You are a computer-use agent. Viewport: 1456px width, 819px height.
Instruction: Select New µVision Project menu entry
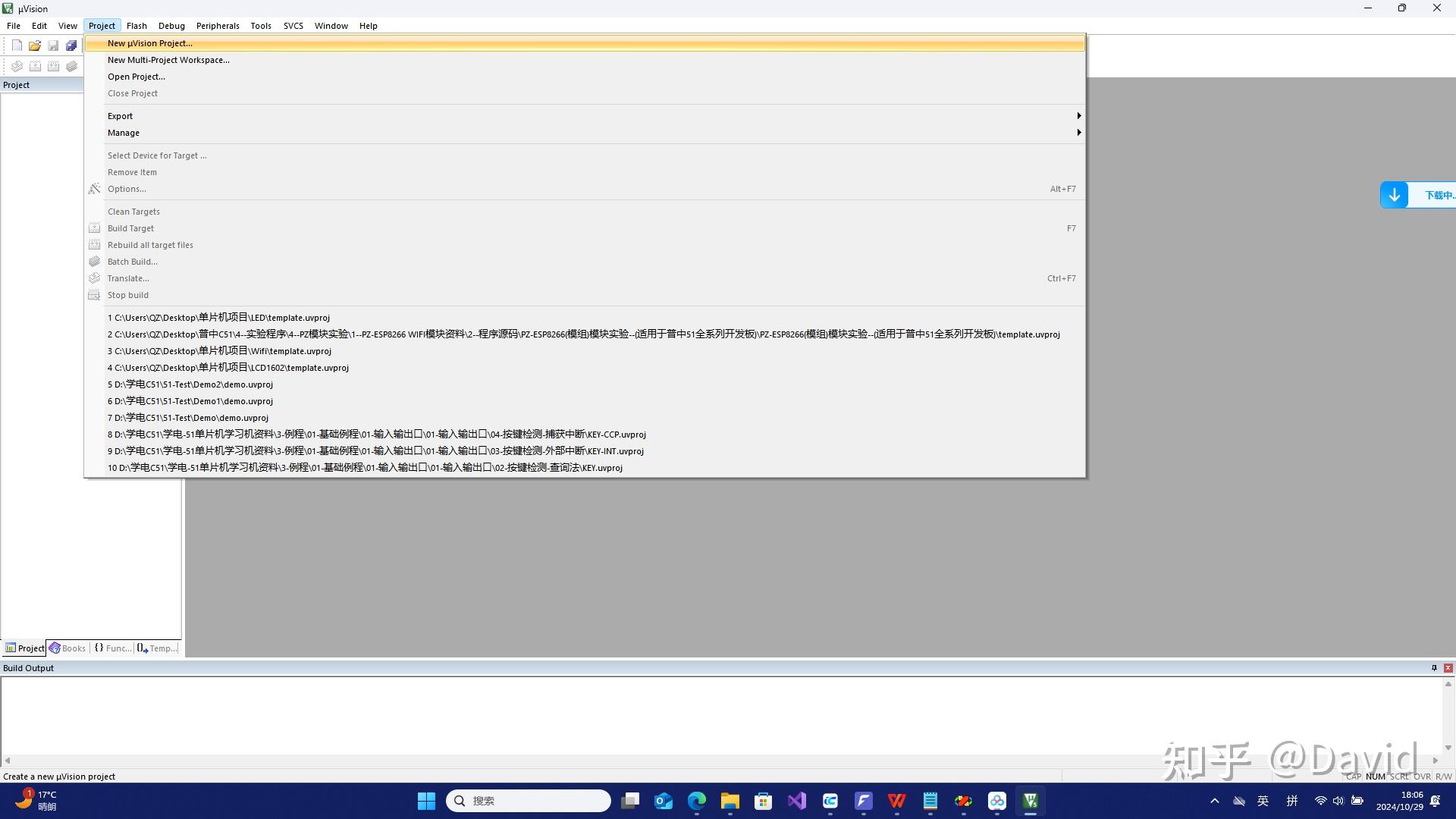click(150, 43)
